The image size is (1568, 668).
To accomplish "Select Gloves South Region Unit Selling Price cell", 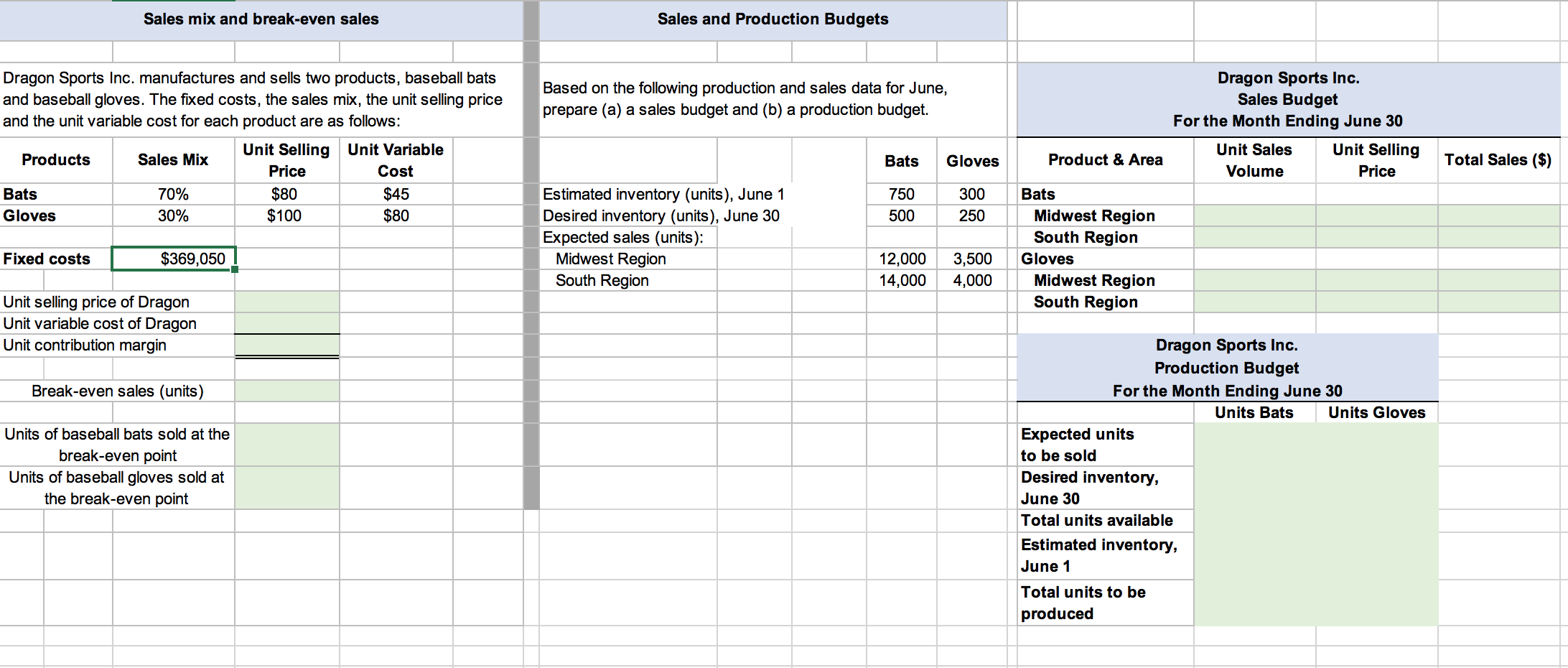I will click(1377, 302).
